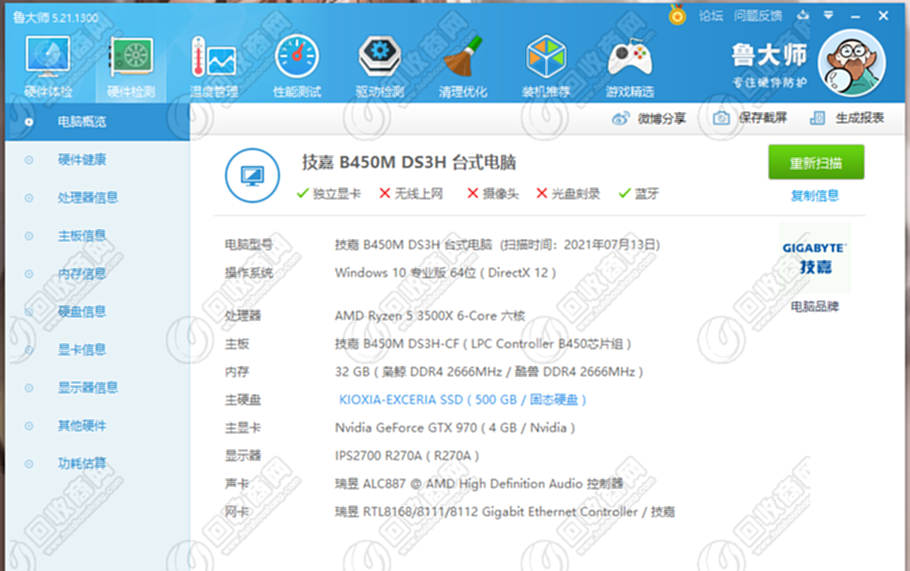This screenshot has height=571, width=910.
Task: Click the round computer monitor icon
Action: [x=252, y=175]
